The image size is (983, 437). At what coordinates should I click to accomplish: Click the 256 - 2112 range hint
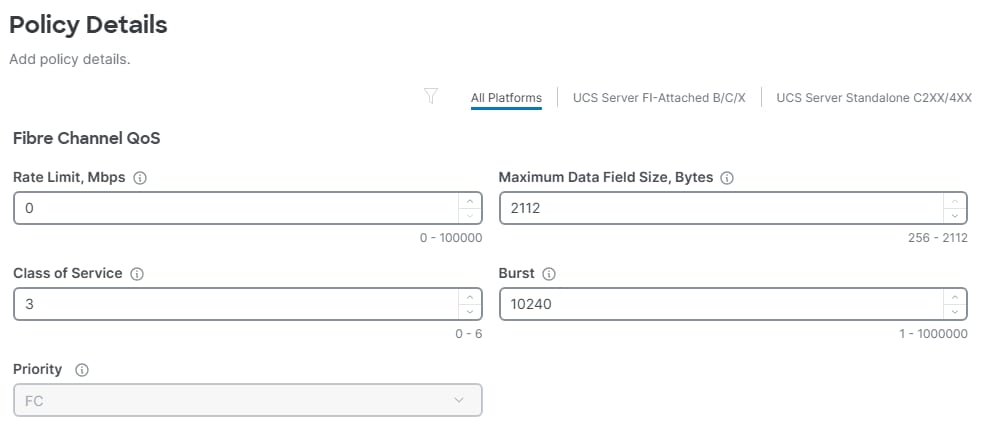937,238
